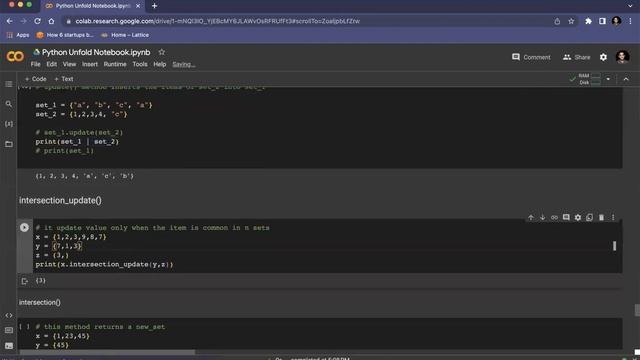Select the Python Unfold Notebook browser tab
640x360 pixels.
[92, 6]
